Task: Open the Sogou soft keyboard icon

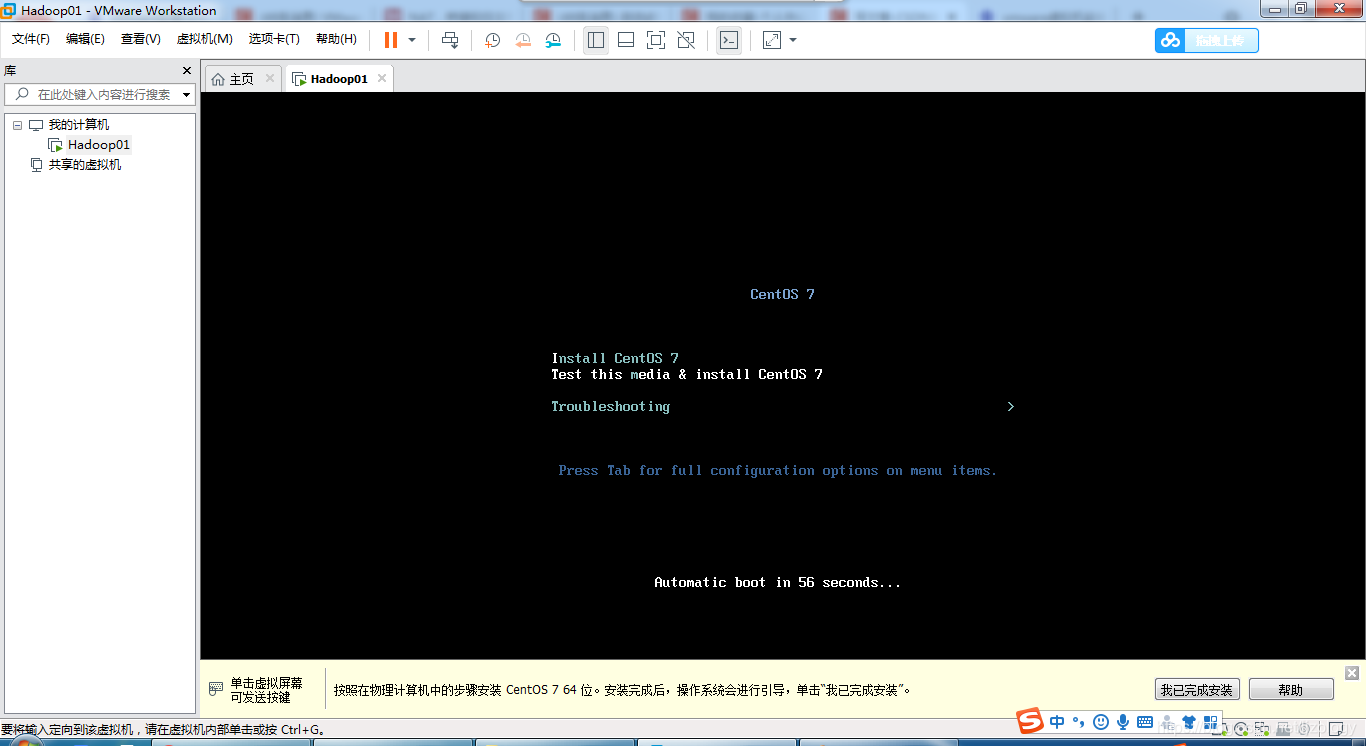Action: click(1145, 722)
